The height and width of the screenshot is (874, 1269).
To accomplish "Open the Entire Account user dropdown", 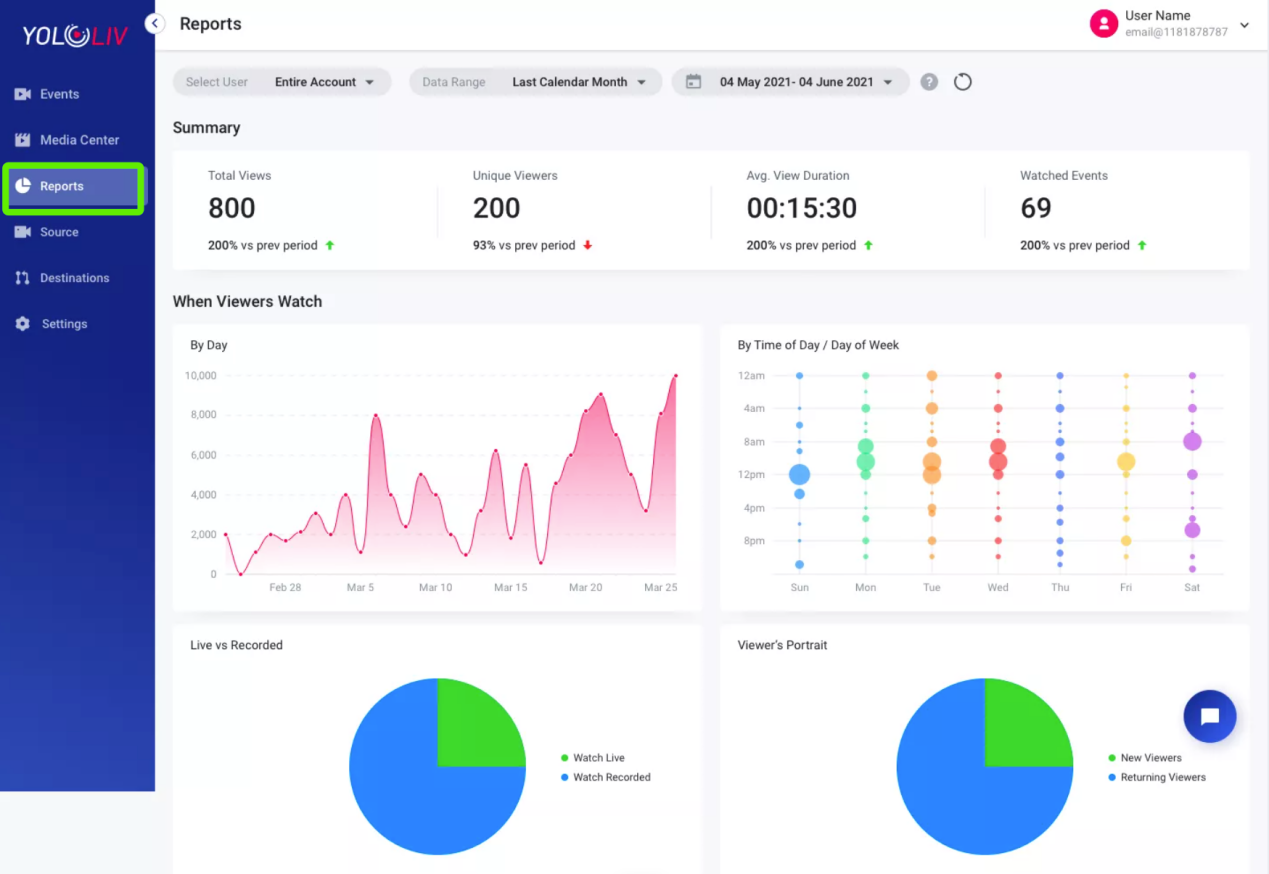I will click(325, 82).
